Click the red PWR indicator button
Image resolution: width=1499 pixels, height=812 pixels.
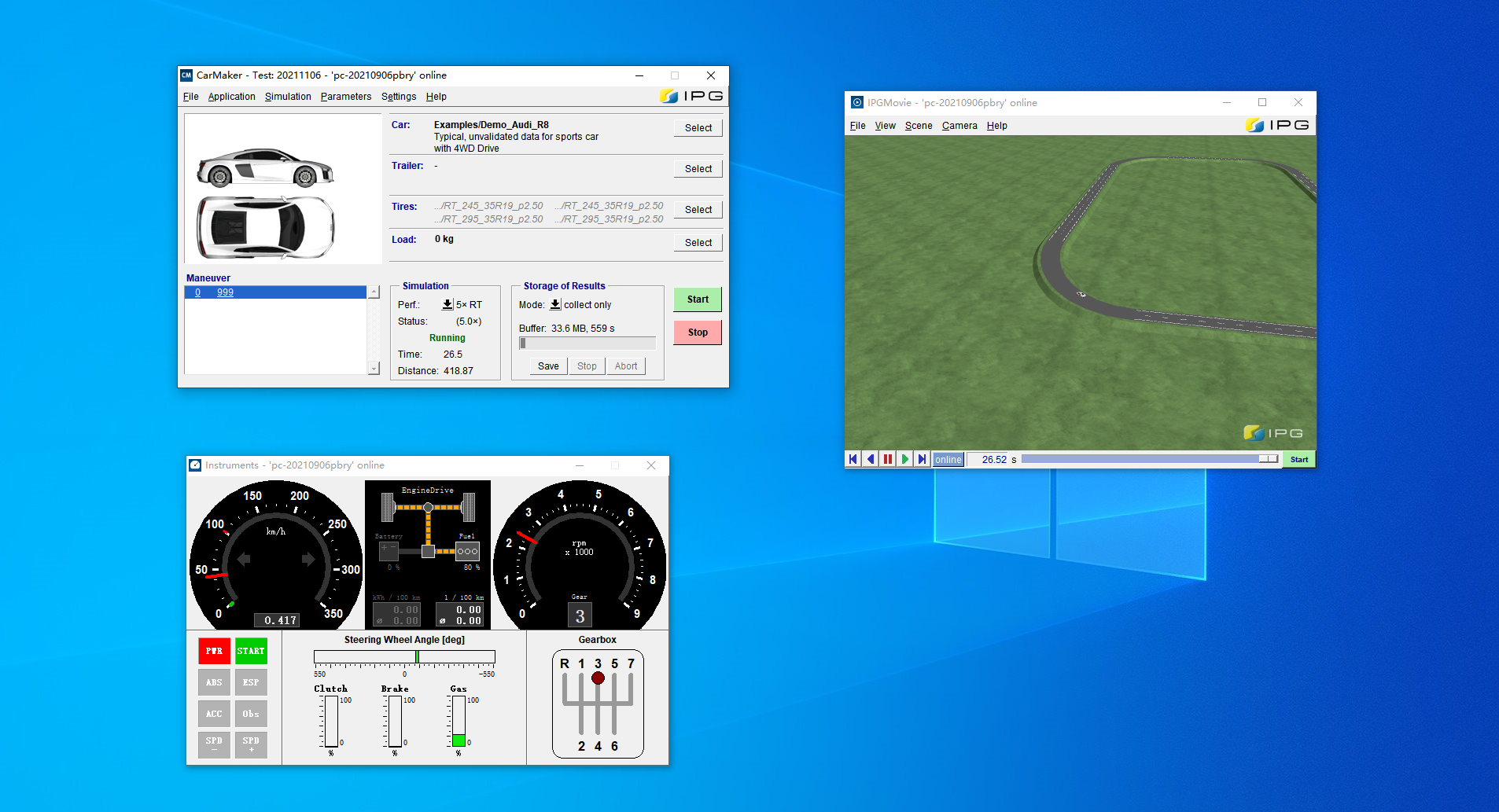[x=214, y=651]
